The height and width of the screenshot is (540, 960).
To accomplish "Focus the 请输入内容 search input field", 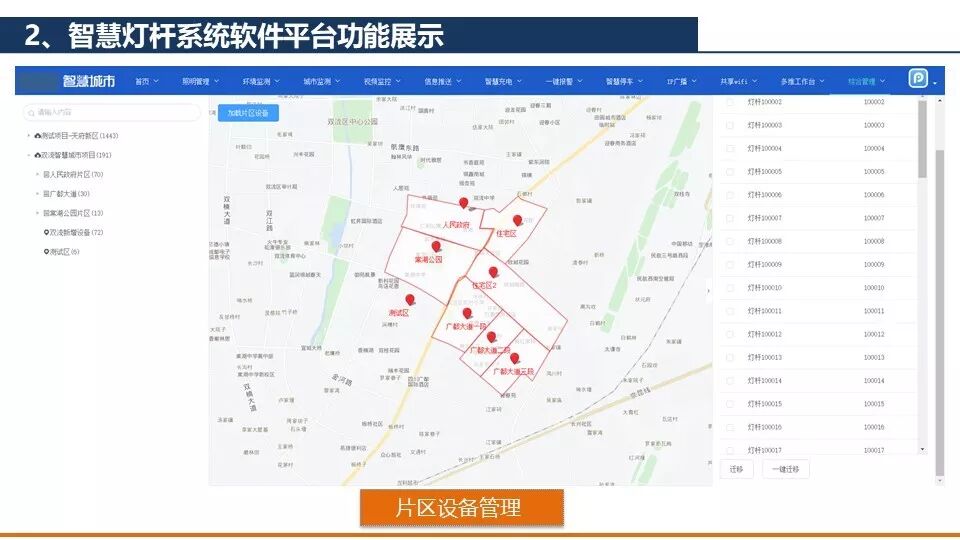I will point(112,113).
